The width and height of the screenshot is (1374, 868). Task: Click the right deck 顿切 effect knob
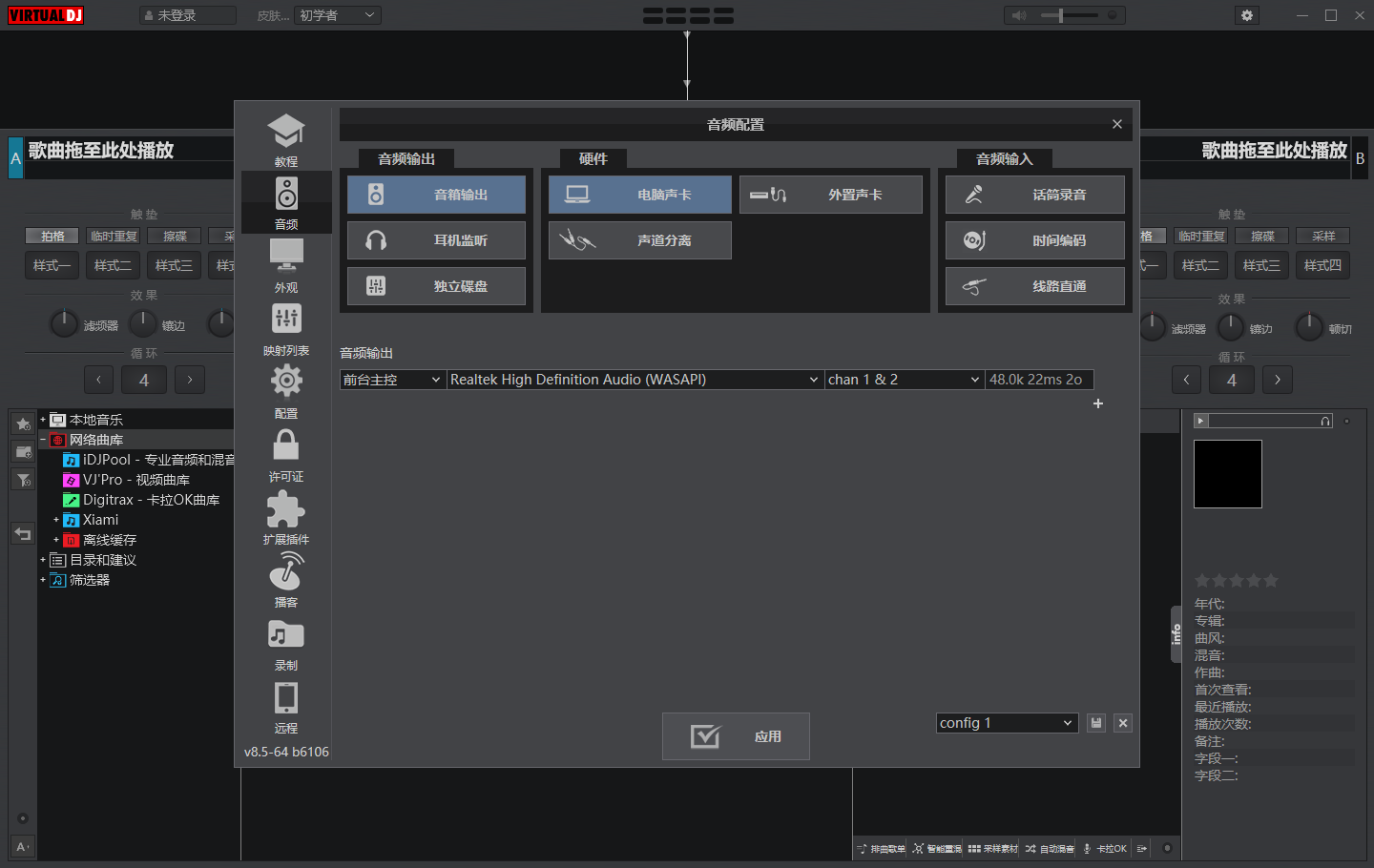point(1309,327)
